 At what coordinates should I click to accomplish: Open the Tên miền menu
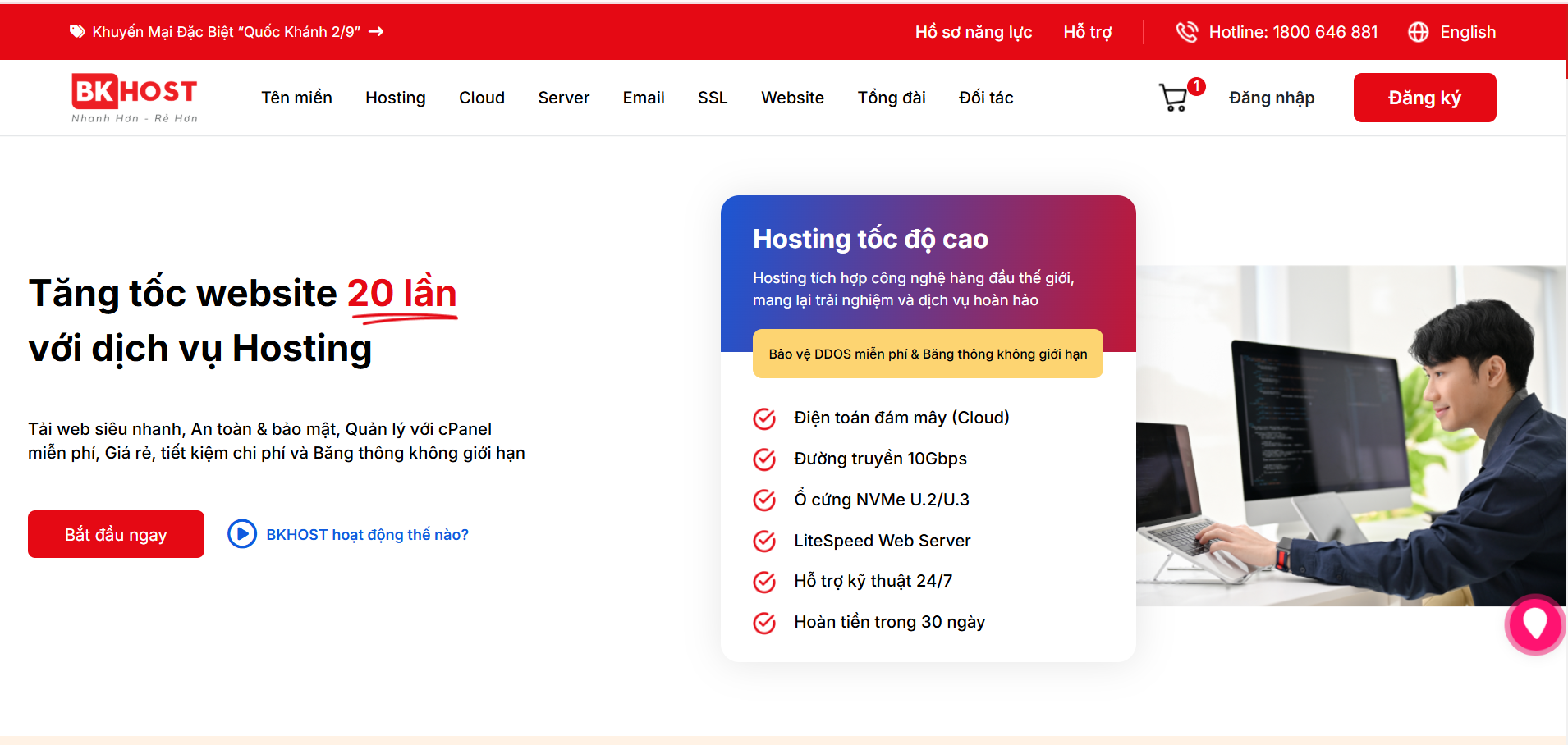(x=296, y=98)
